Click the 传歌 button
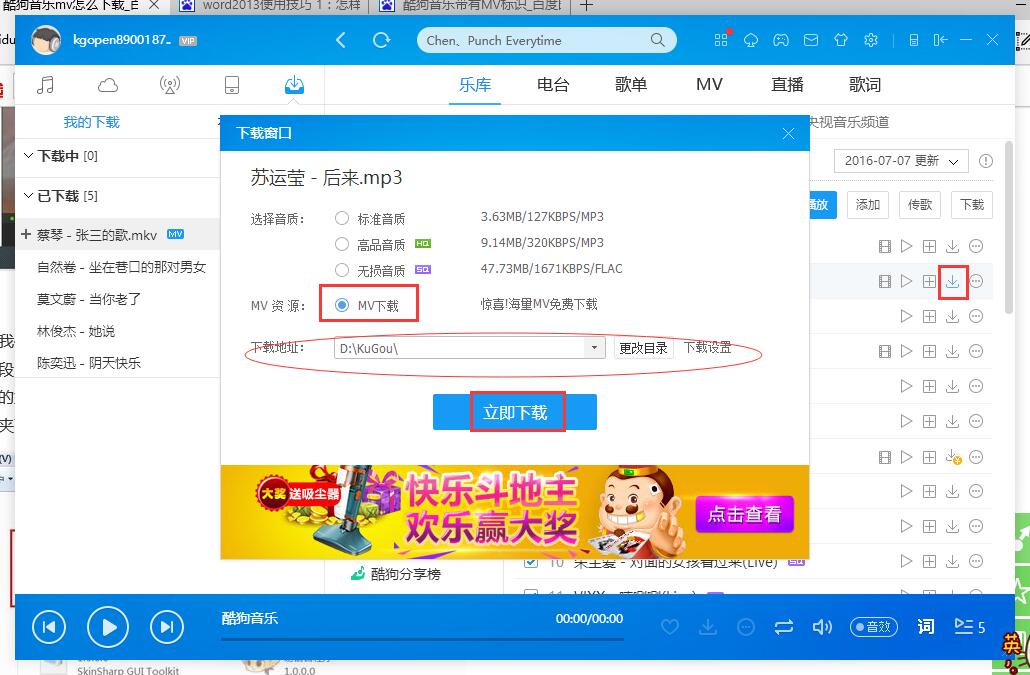The height and width of the screenshot is (675, 1030). (x=920, y=205)
